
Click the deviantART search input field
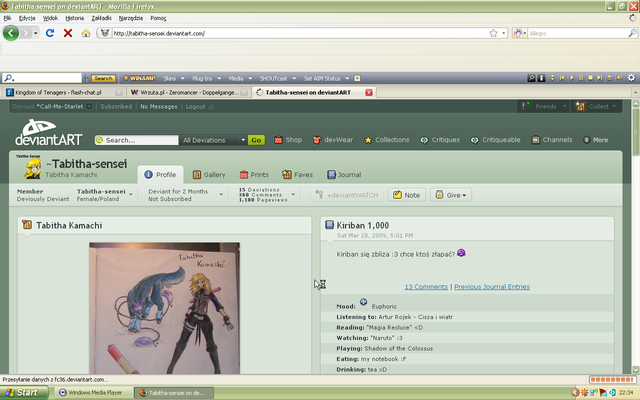coord(140,140)
